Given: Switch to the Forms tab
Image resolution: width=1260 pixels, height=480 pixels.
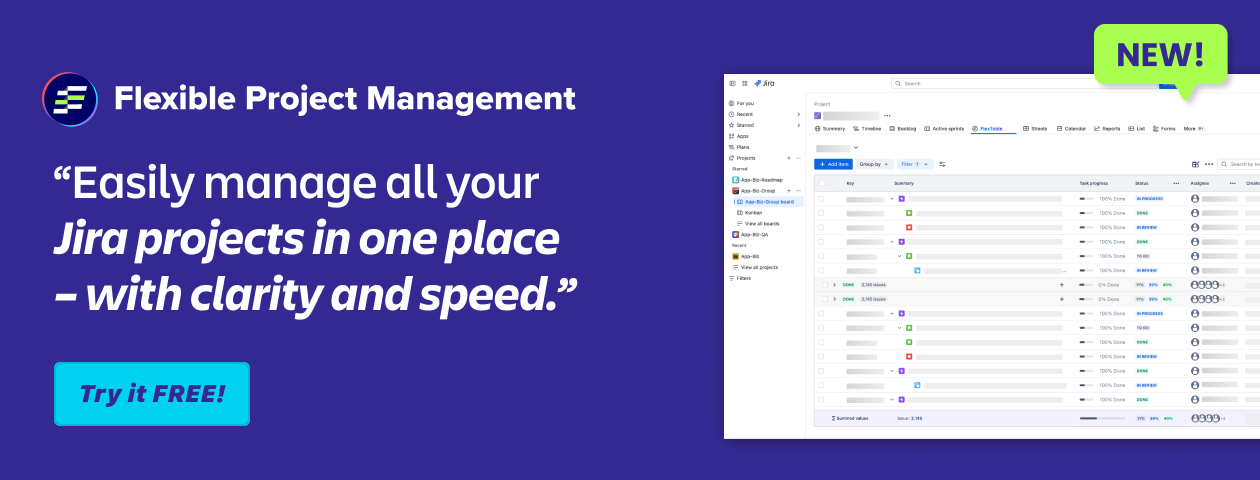Looking at the screenshot, I should pos(1164,129).
